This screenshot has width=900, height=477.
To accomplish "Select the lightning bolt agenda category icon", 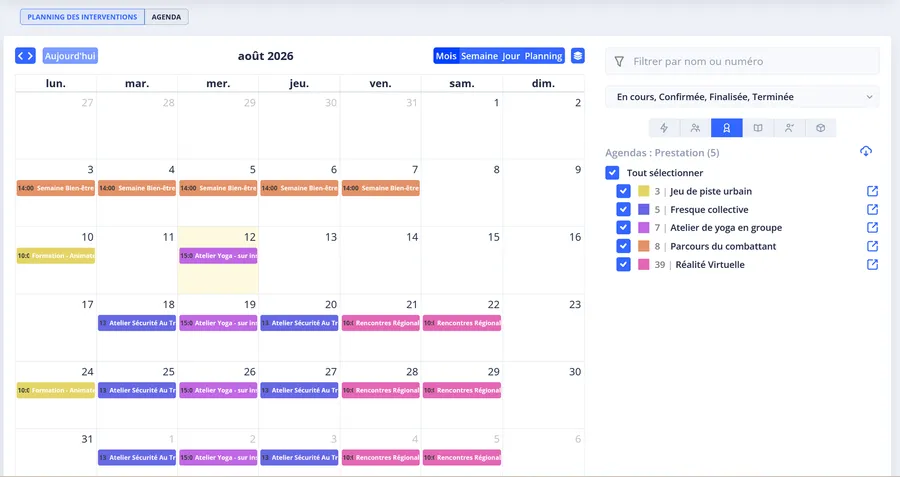I will [x=664, y=128].
